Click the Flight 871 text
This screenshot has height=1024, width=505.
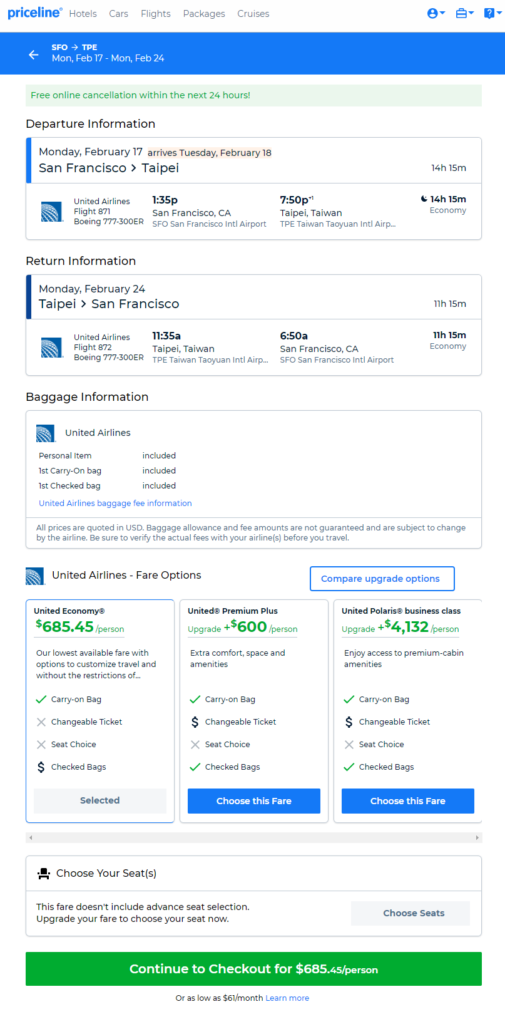coord(92,212)
